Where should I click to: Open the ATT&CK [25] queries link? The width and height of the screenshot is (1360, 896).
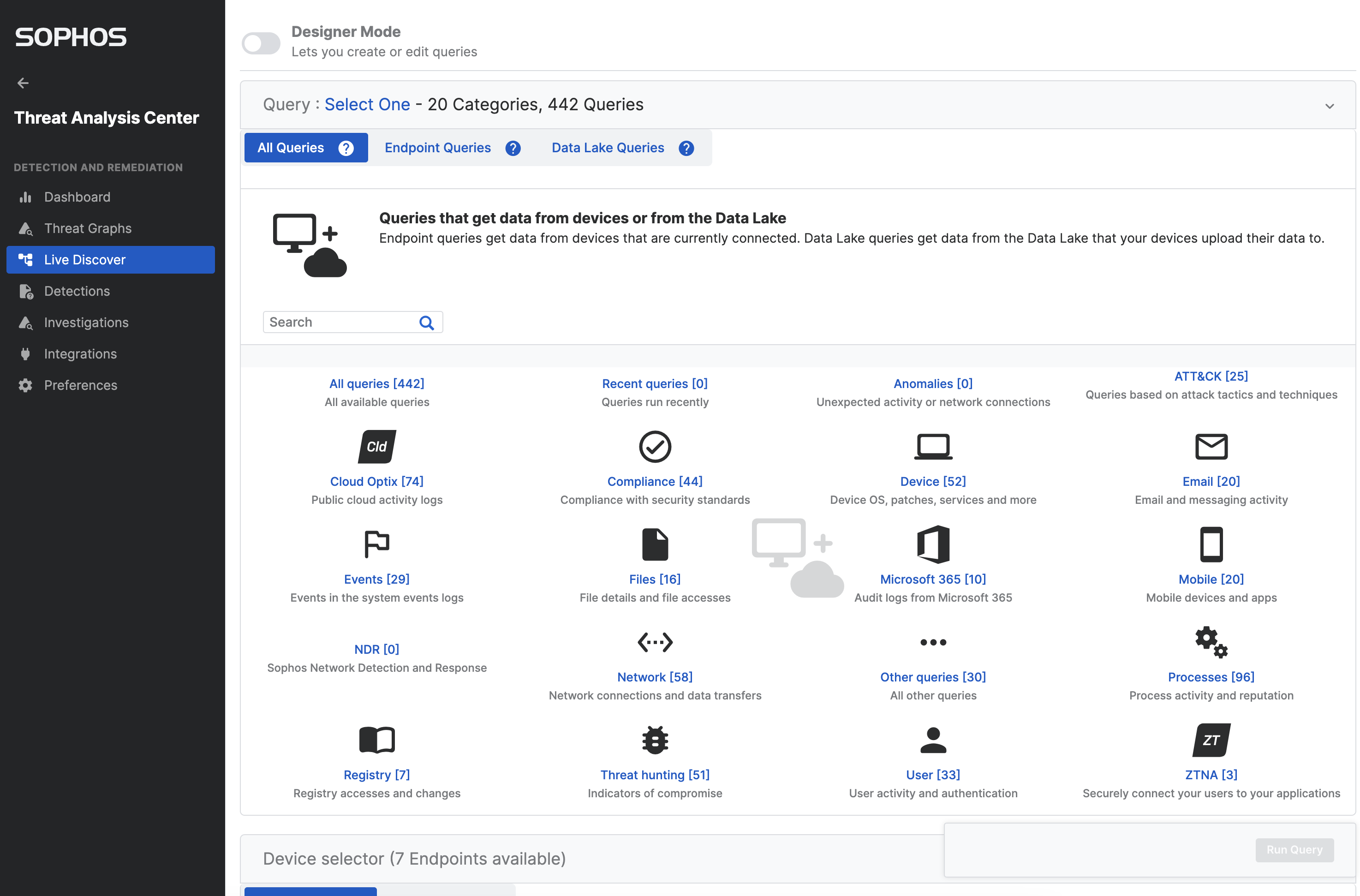tap(1211, 376)
